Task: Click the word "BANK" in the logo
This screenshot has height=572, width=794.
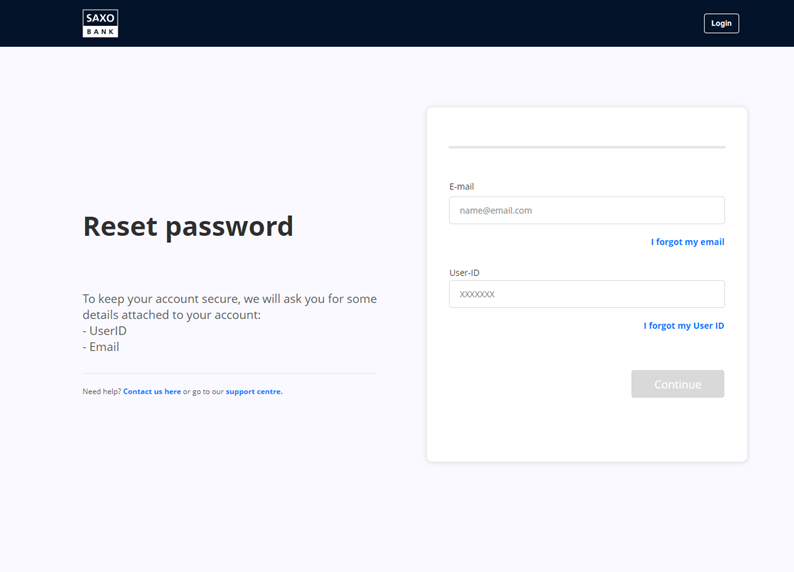Action: tap(100, 31)
